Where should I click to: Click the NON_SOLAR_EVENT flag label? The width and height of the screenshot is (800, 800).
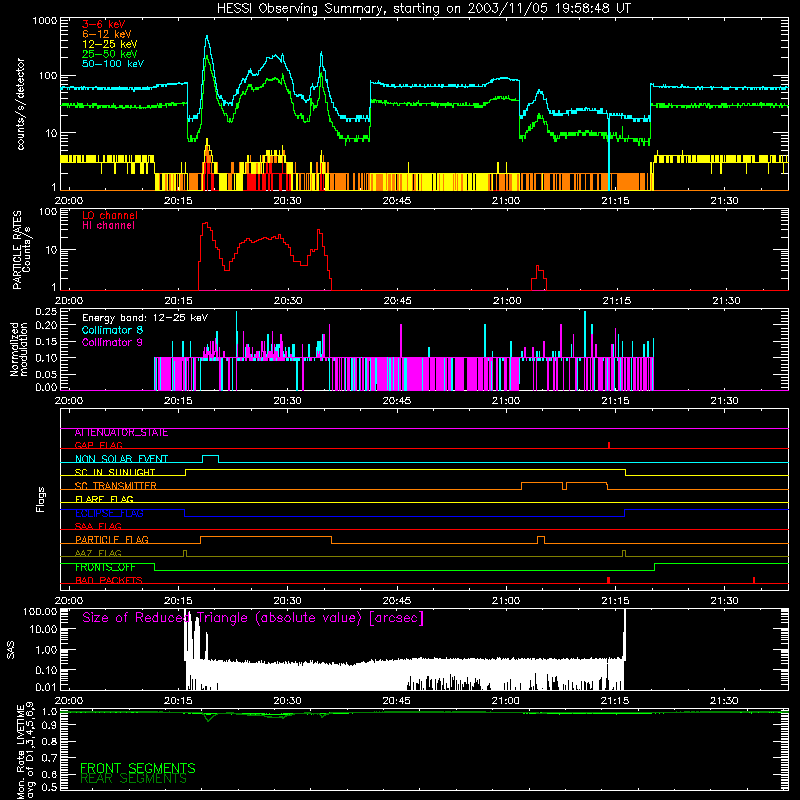(121, 459)
